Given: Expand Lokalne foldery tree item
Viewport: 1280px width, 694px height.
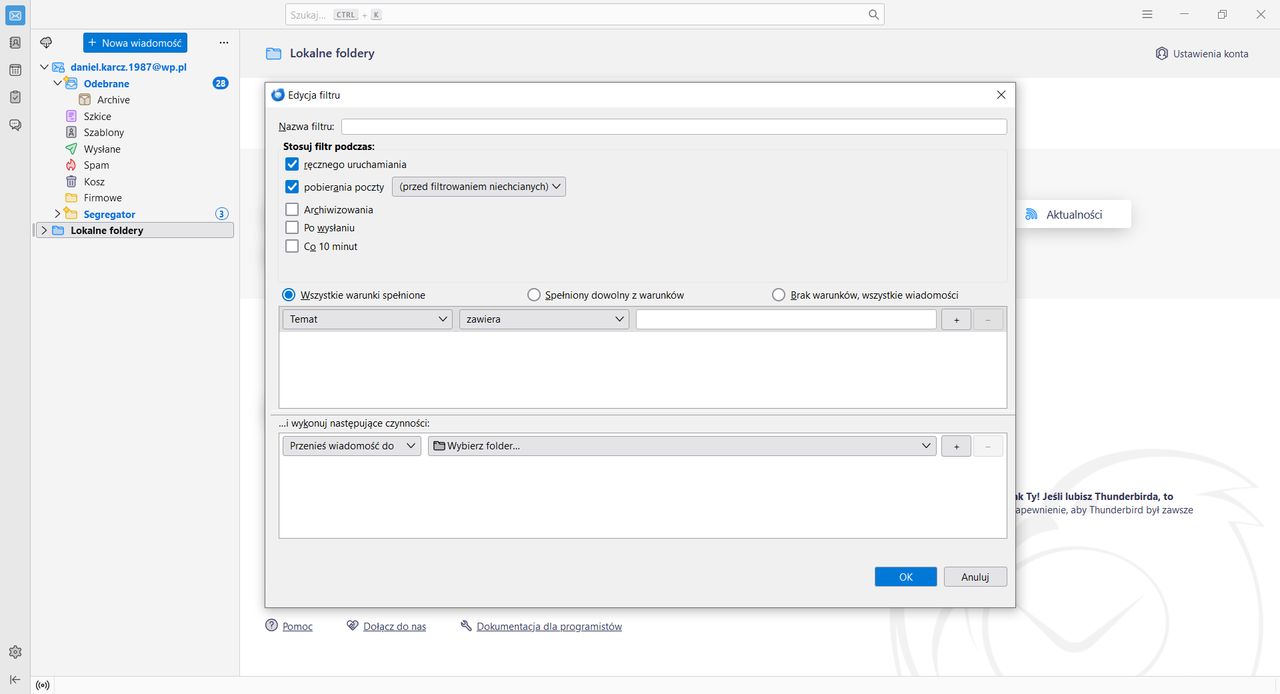Looking at the screenshot, I should pos(44,230).
